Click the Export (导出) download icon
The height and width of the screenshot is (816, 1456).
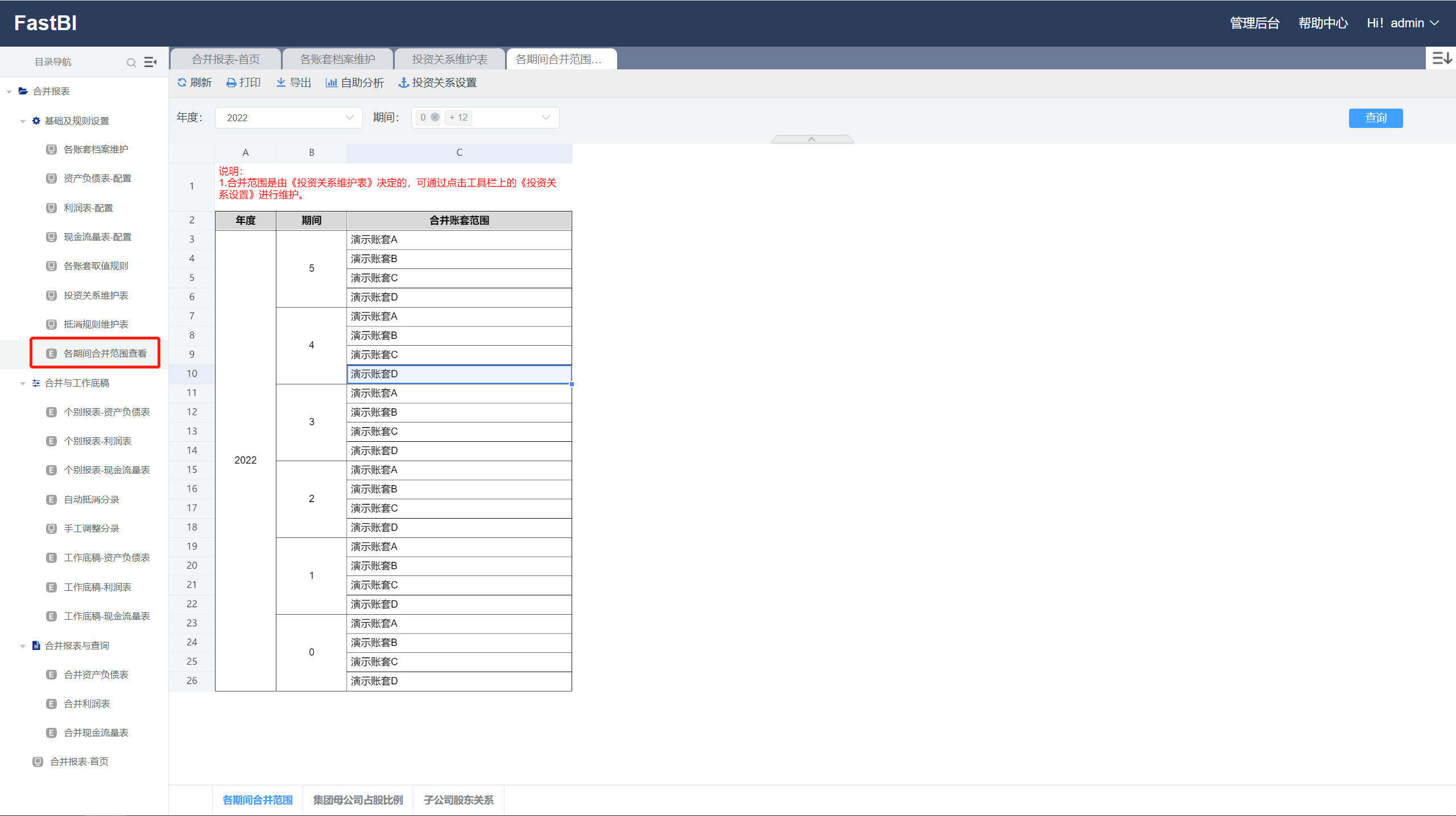[x=281, y=82]
